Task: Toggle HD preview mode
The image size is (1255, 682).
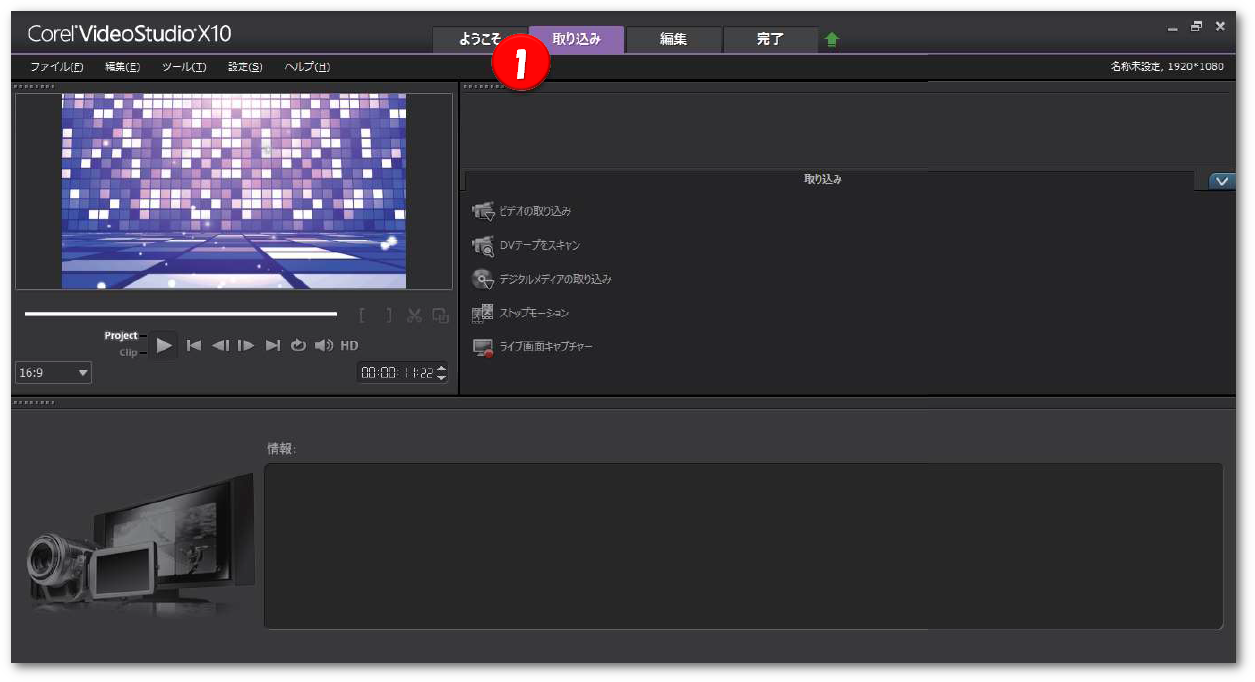Action: (349, 345)
